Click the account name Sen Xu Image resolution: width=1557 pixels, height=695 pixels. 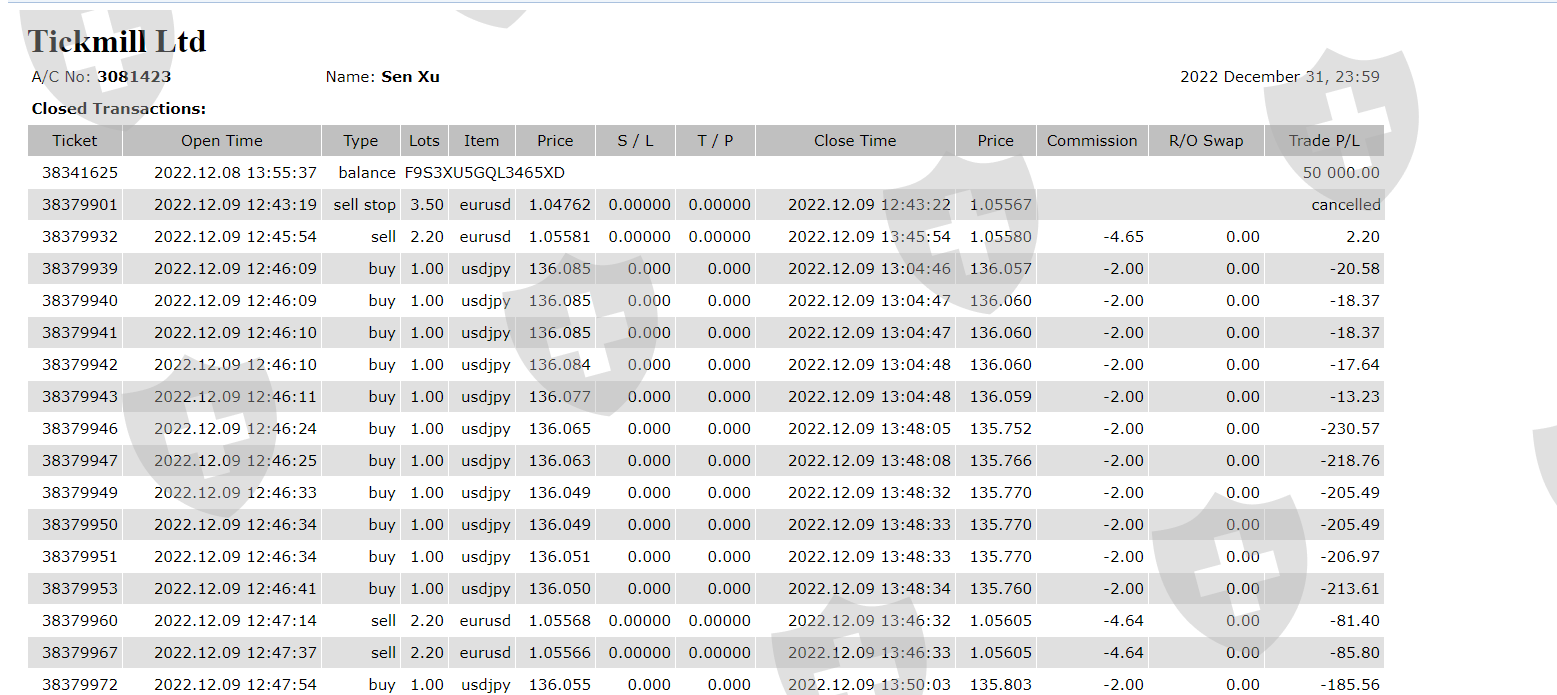410,77
